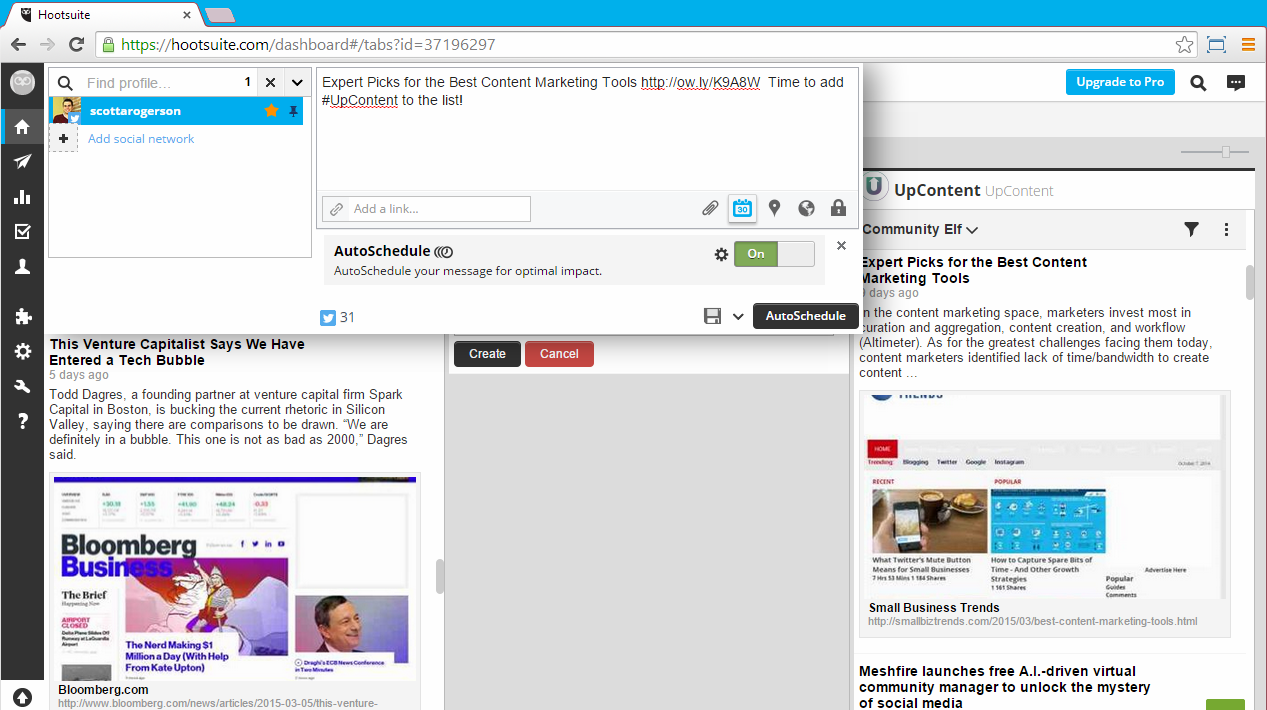Click the Twitter character count 31
This screenshot has height=710, width=1267.
pos(347,317)
